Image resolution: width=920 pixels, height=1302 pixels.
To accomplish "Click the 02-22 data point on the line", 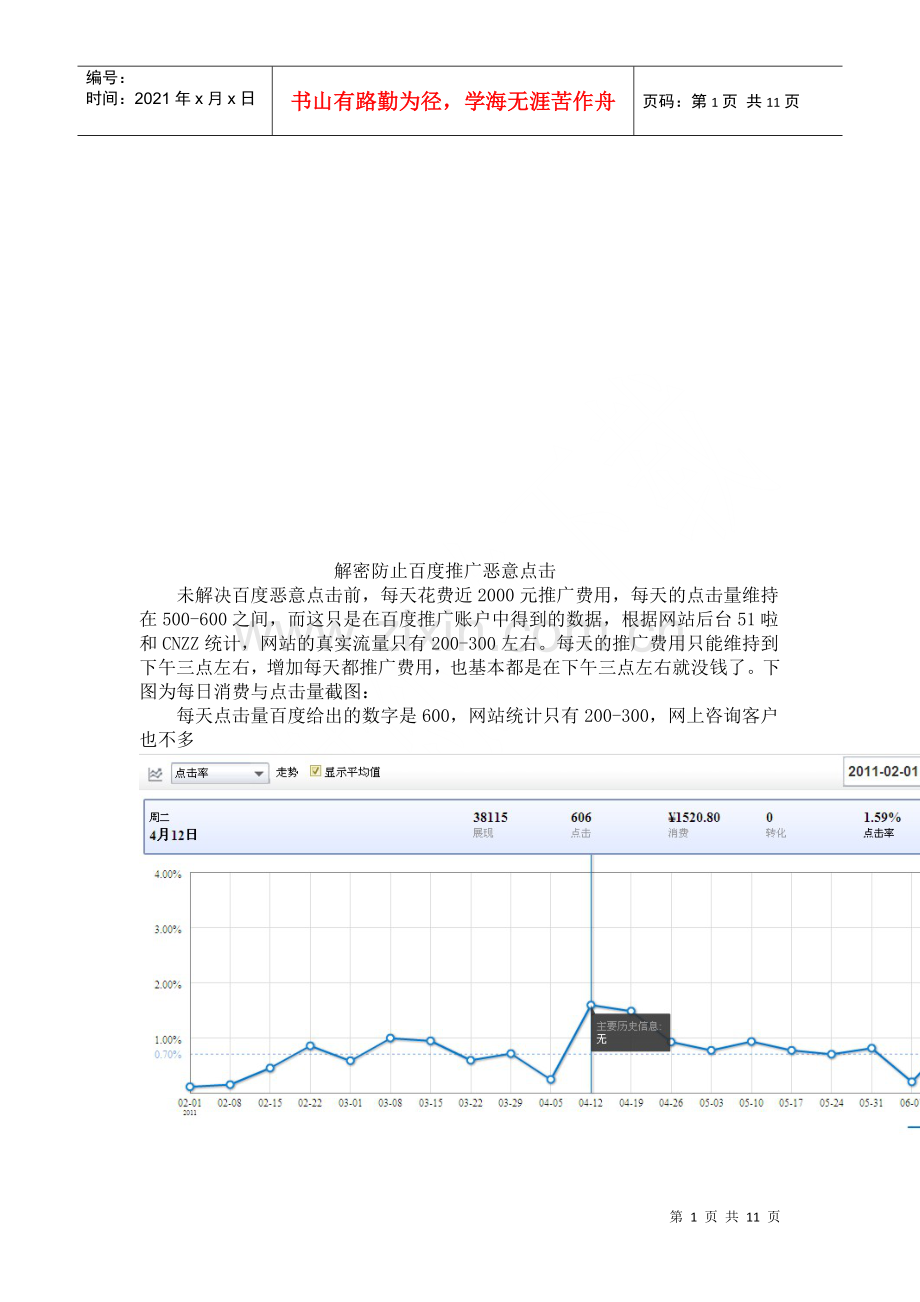I will click(311, 1046).
